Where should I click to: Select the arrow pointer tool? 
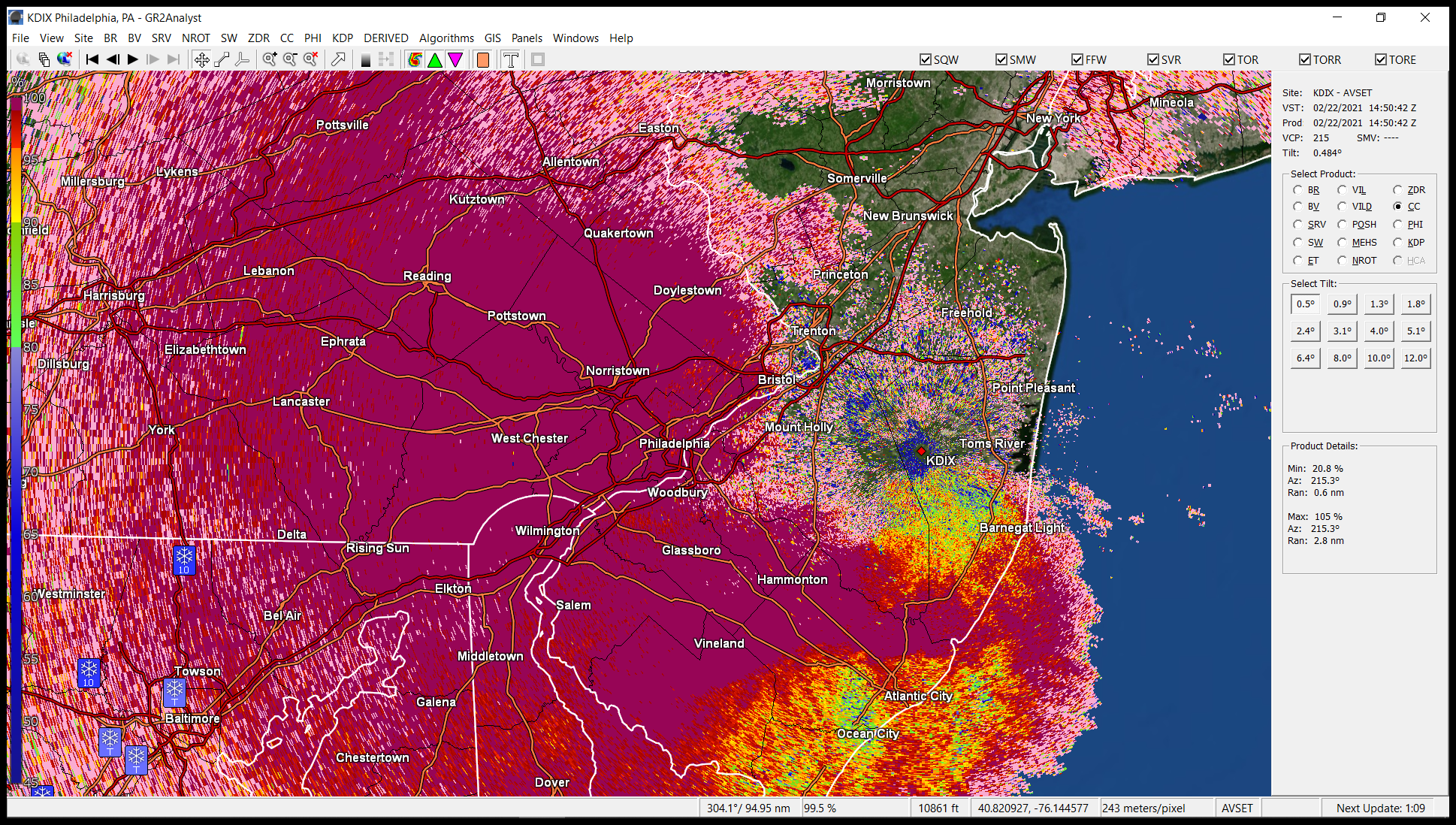coord(338,59)
